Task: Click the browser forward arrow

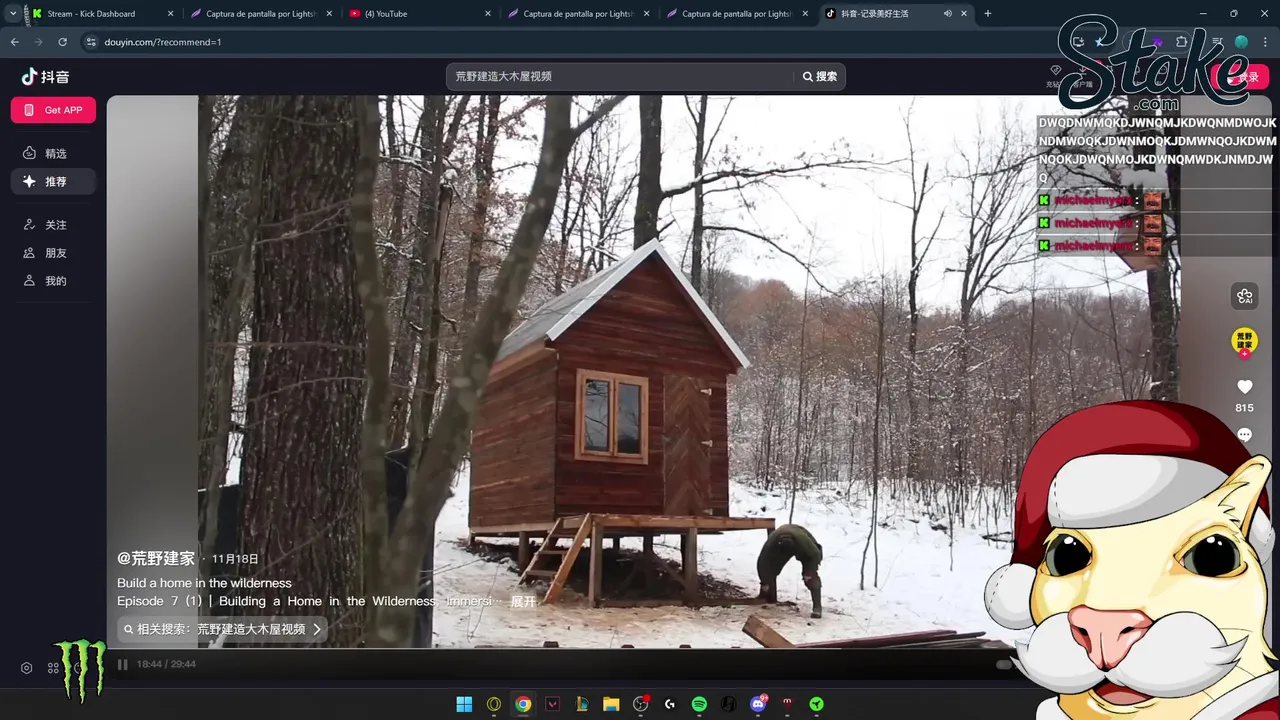Action: 39,42
